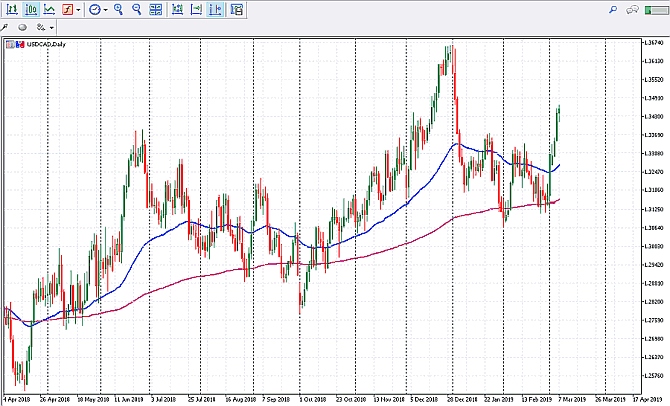Image resolution: width=670 pixels, height=406 pixels.
Task: Open search with the magnifier icon
Action: [612, 9]
